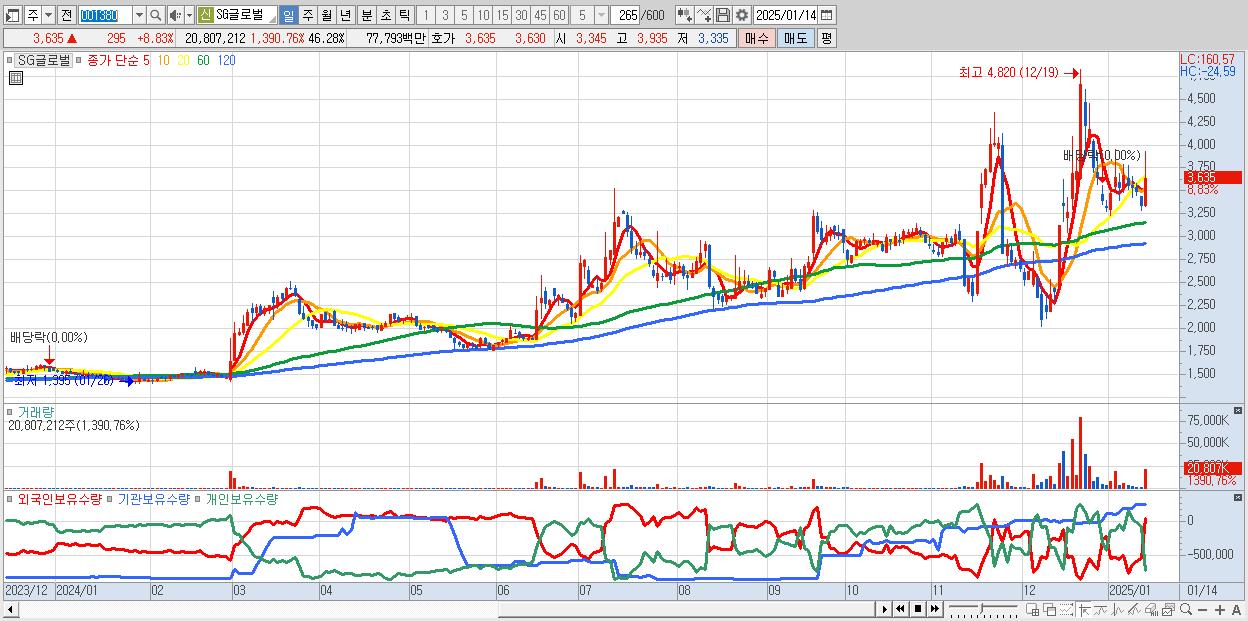Open the calendar date picker icon

[827, 15]
